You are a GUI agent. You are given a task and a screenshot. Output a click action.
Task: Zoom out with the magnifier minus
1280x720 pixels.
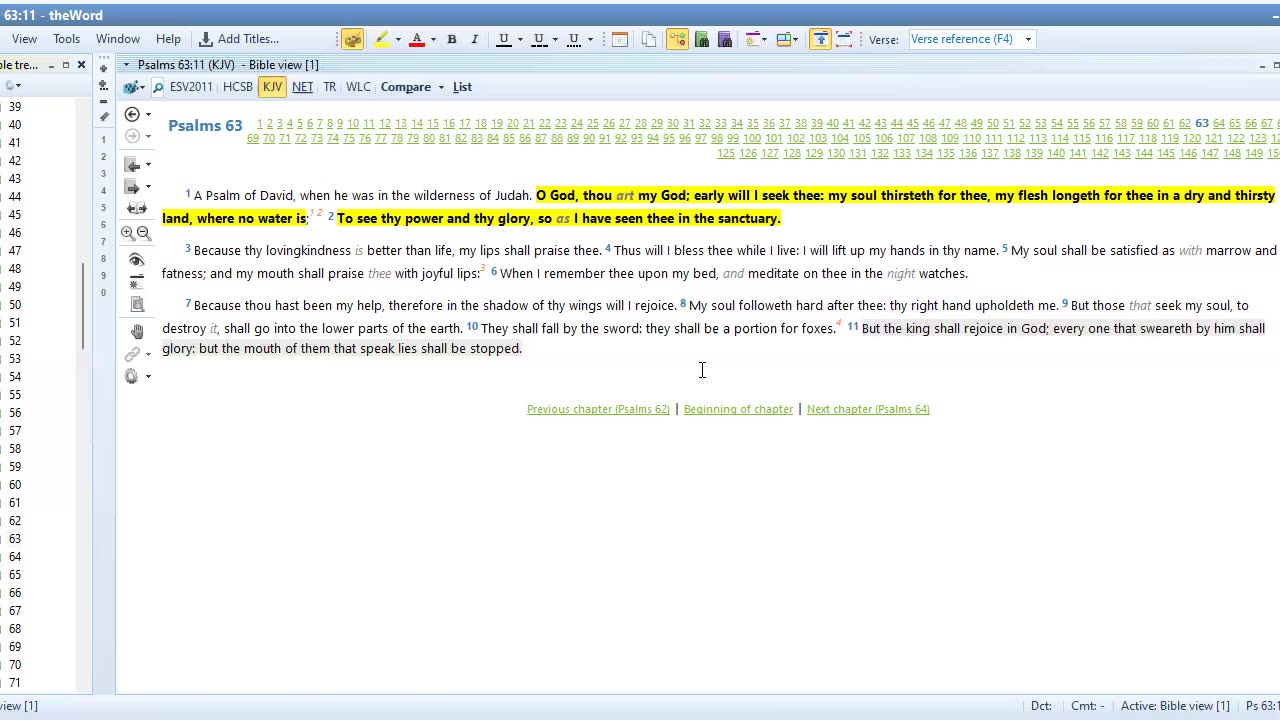[x=144, y=232]
